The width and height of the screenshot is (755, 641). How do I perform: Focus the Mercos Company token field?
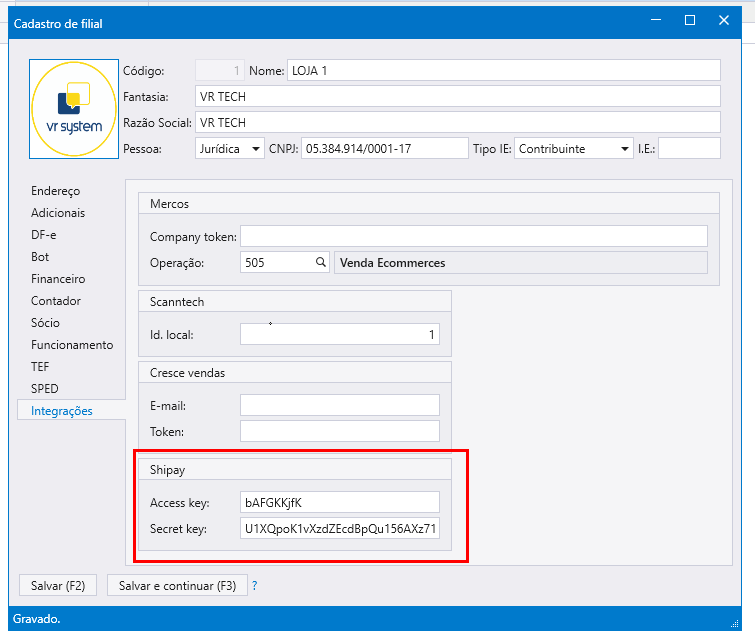[x=473, y=236]
